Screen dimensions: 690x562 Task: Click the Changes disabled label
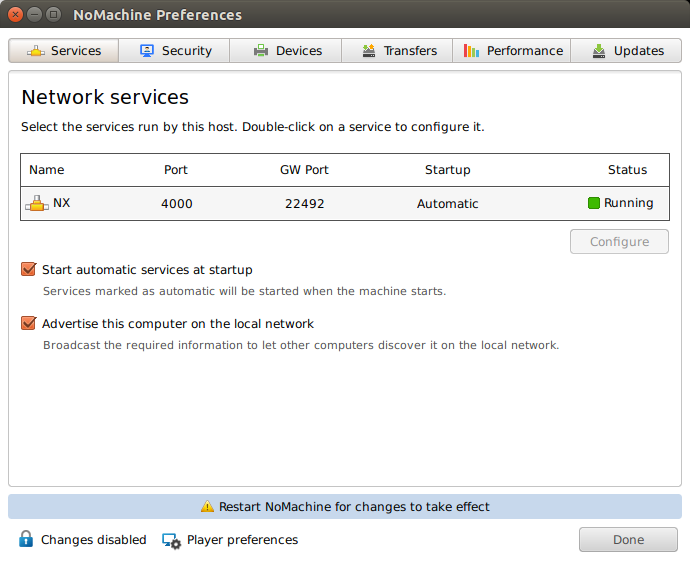93,540
